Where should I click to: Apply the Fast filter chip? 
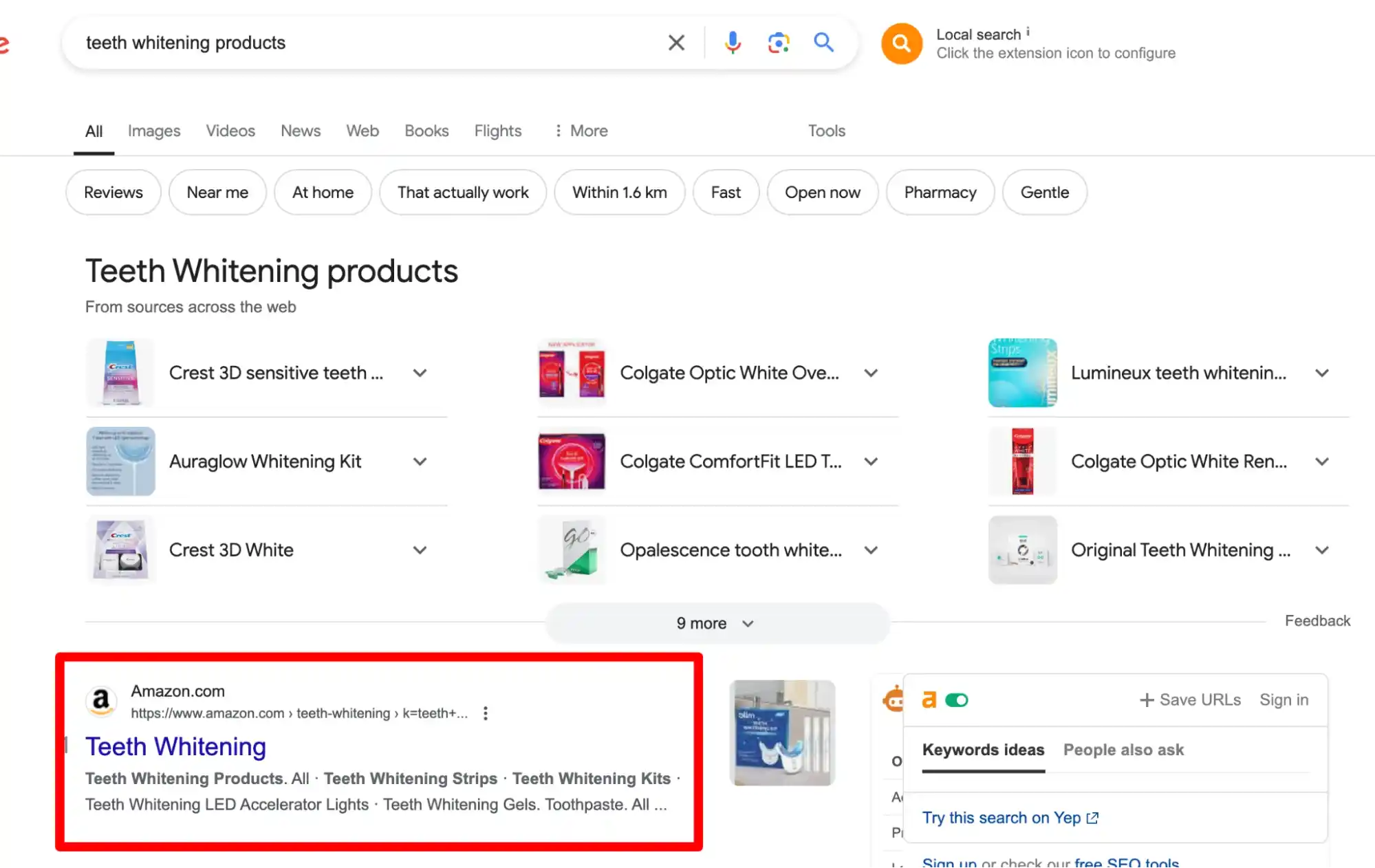point(726,193)
